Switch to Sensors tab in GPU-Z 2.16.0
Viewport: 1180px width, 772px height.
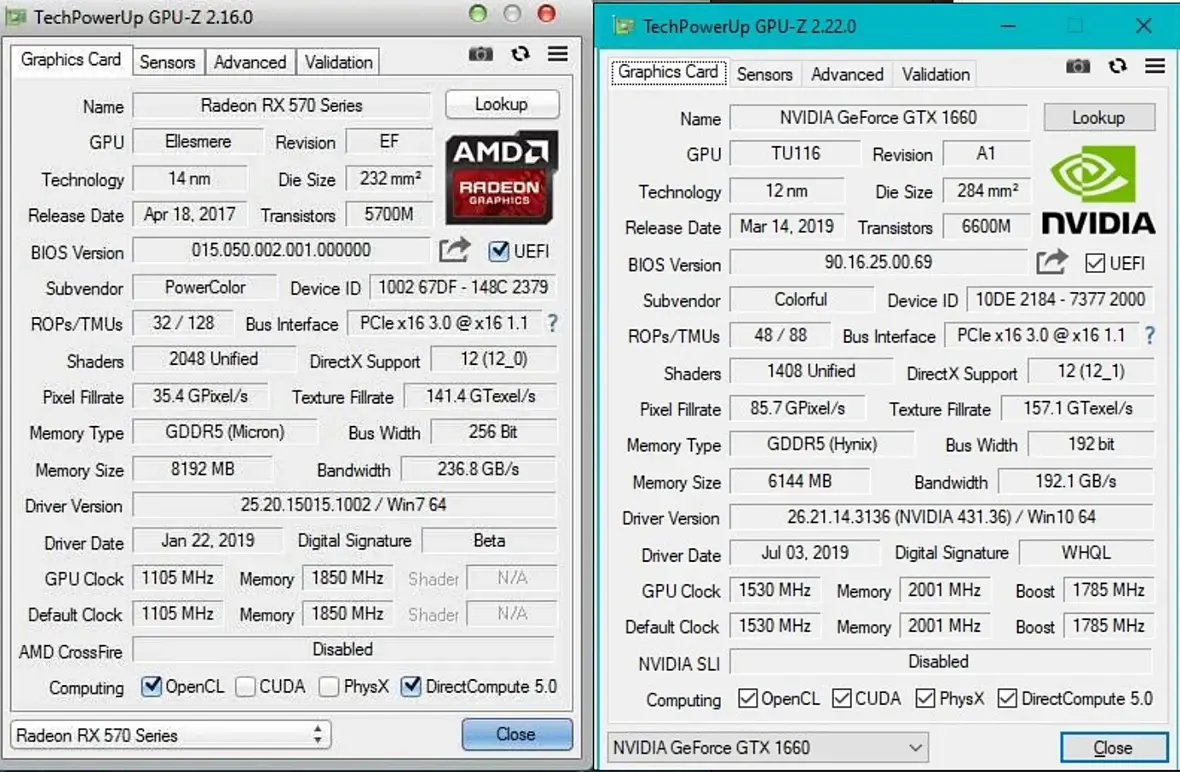point(167,62)
